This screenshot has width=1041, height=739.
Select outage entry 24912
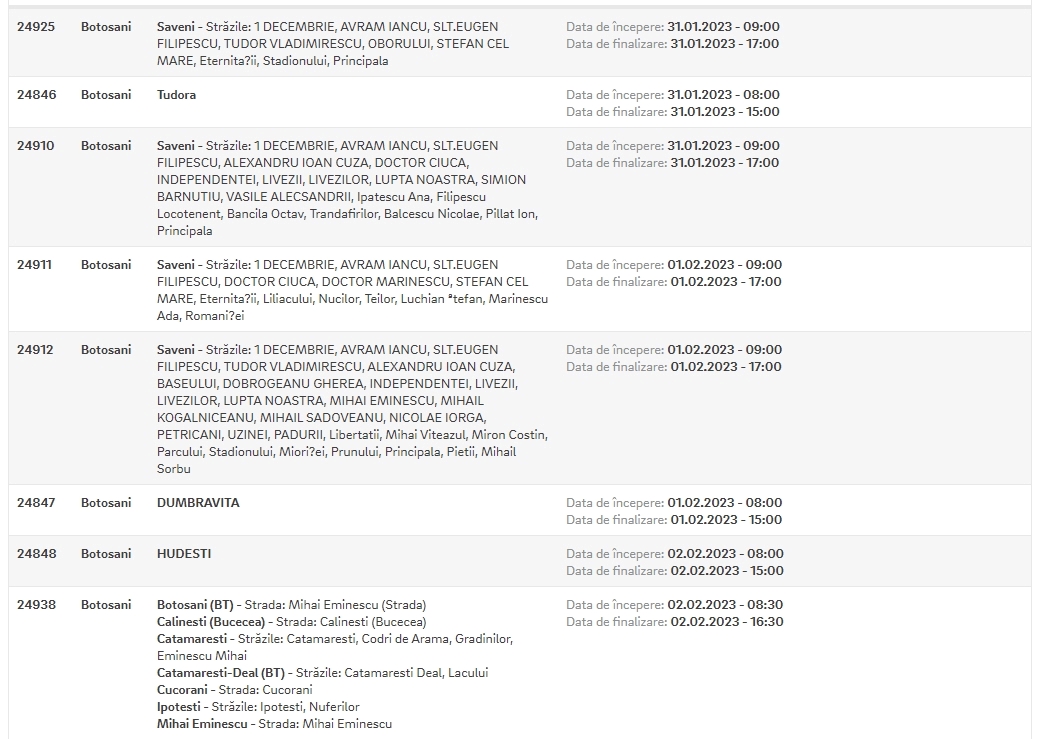click(x=520, y=408)
